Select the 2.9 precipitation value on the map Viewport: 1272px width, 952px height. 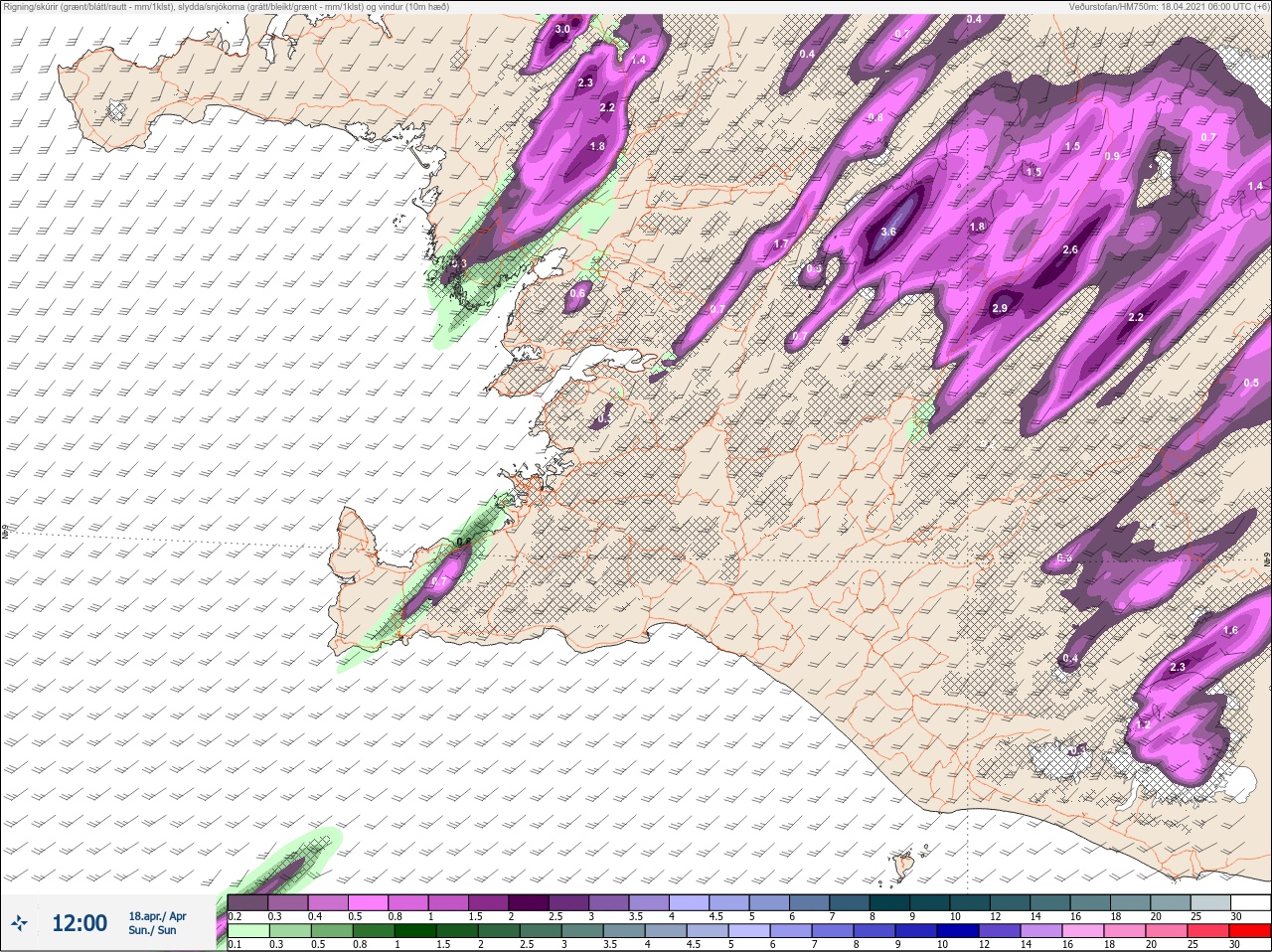pyautogui.click(x=1000, y=309)
